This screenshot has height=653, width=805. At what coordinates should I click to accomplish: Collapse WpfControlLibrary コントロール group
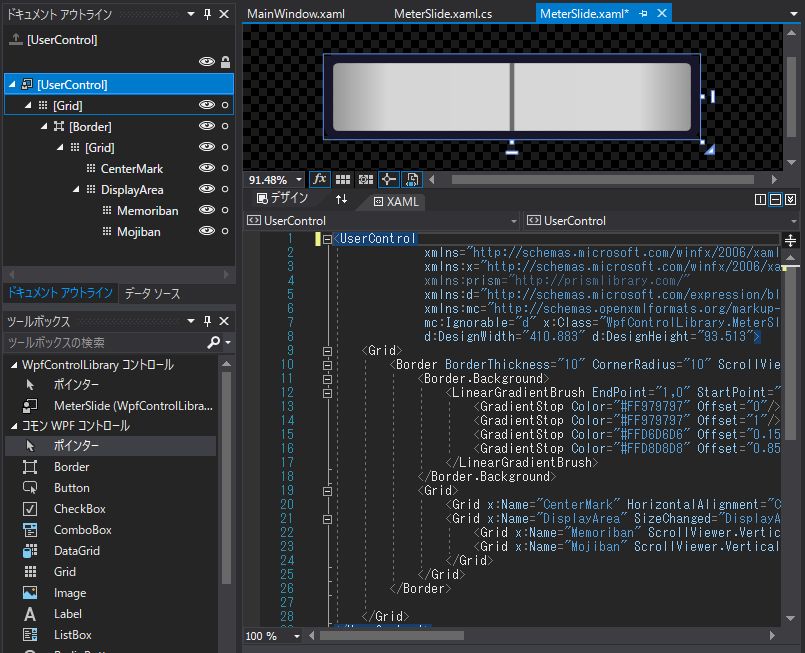[x=14, y=365]
